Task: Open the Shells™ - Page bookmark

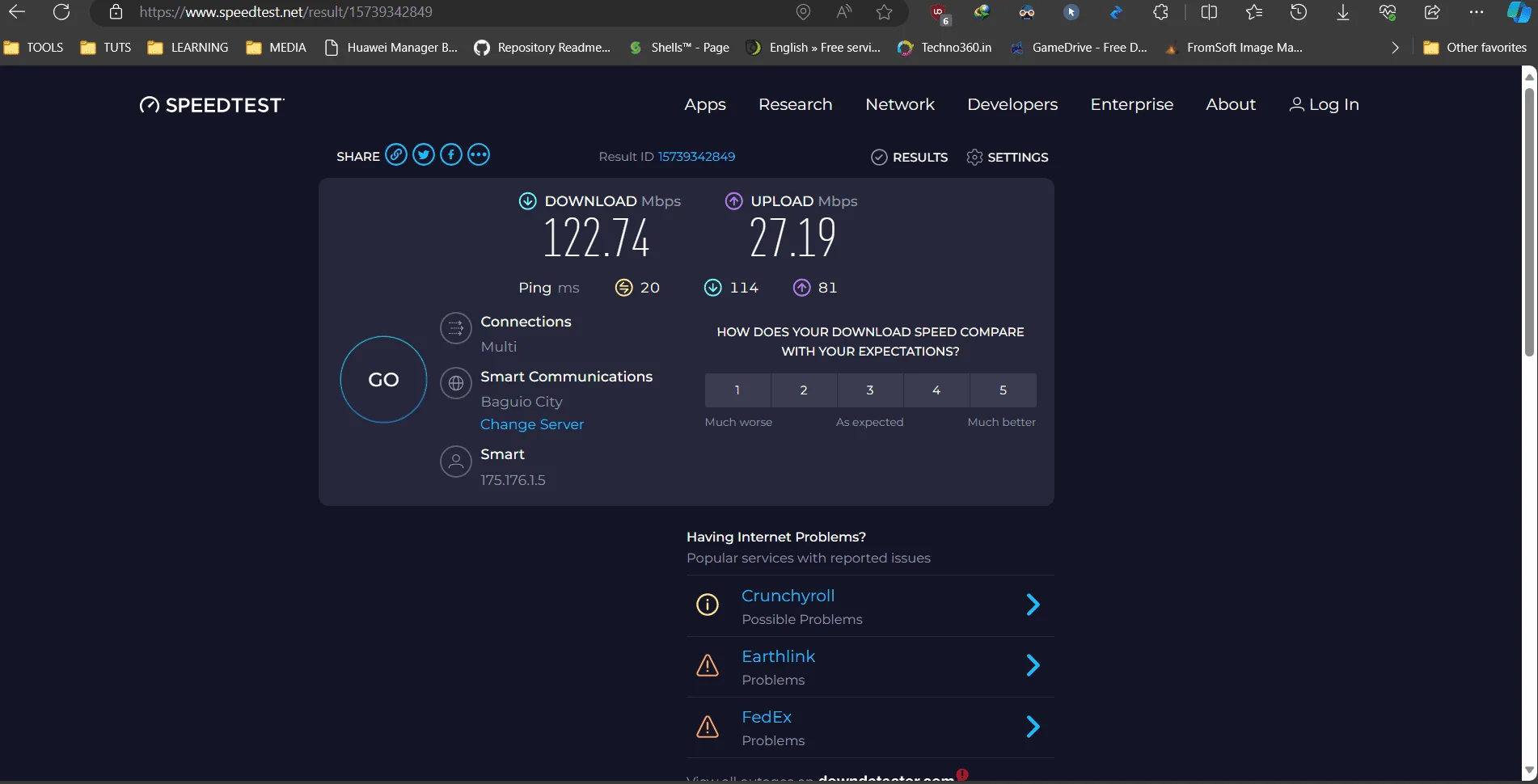Action: [679, 48]
